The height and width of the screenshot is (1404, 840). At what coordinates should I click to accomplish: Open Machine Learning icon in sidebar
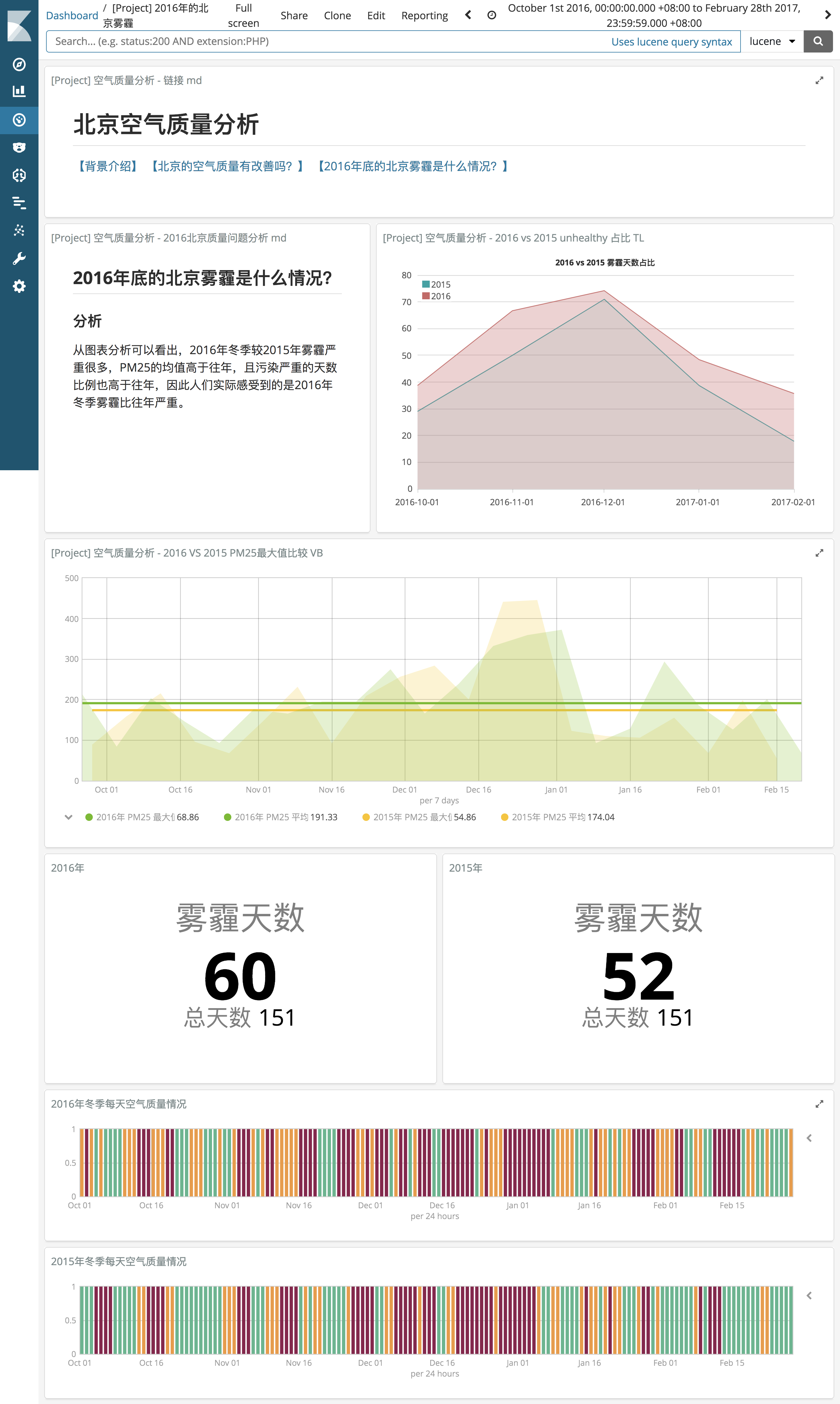[19, 176]
